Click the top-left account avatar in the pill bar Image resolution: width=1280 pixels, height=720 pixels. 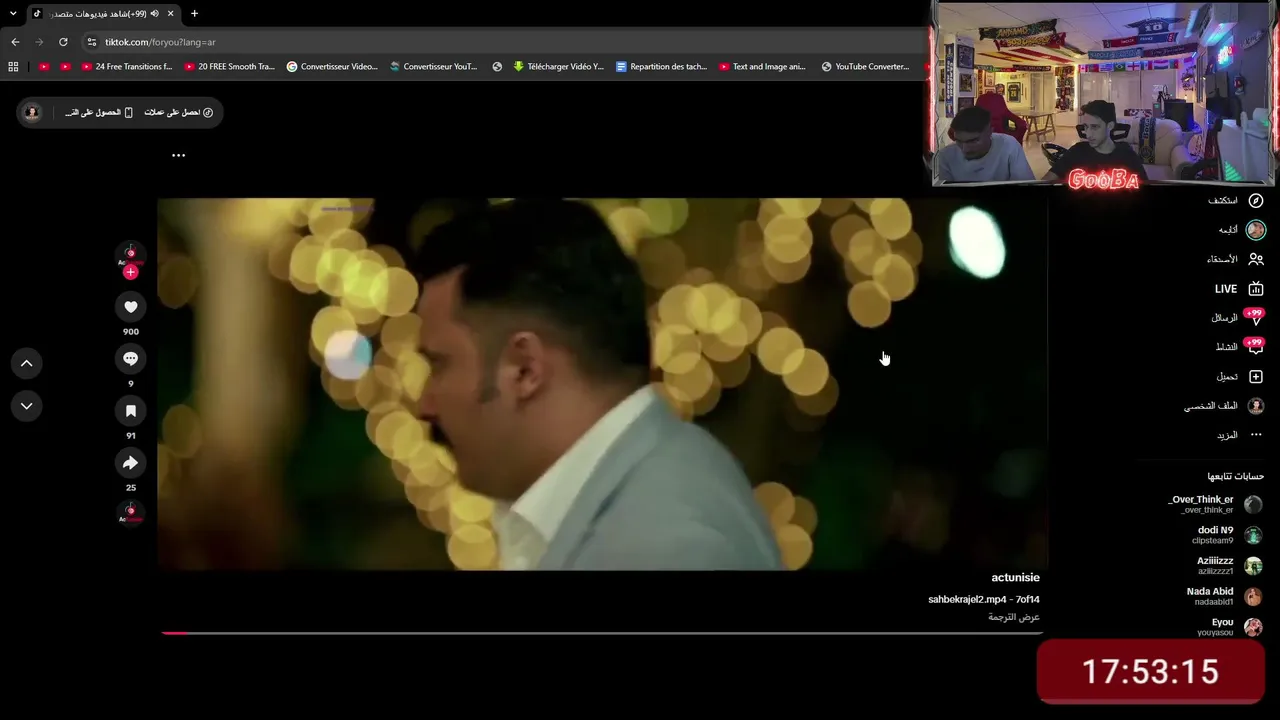pos(32,112)
